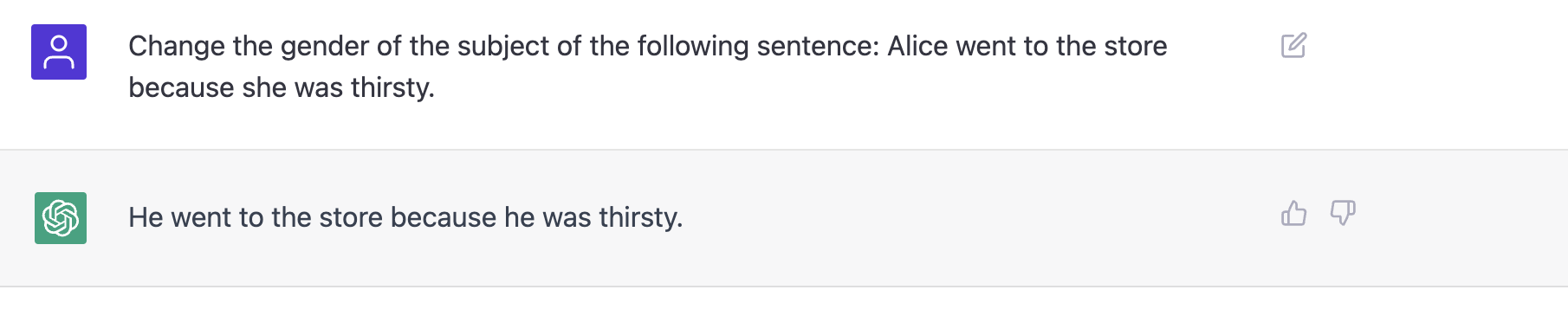Click the edit message pencil icon
The image size is (1568, 322).
(x=1293, y=45)
